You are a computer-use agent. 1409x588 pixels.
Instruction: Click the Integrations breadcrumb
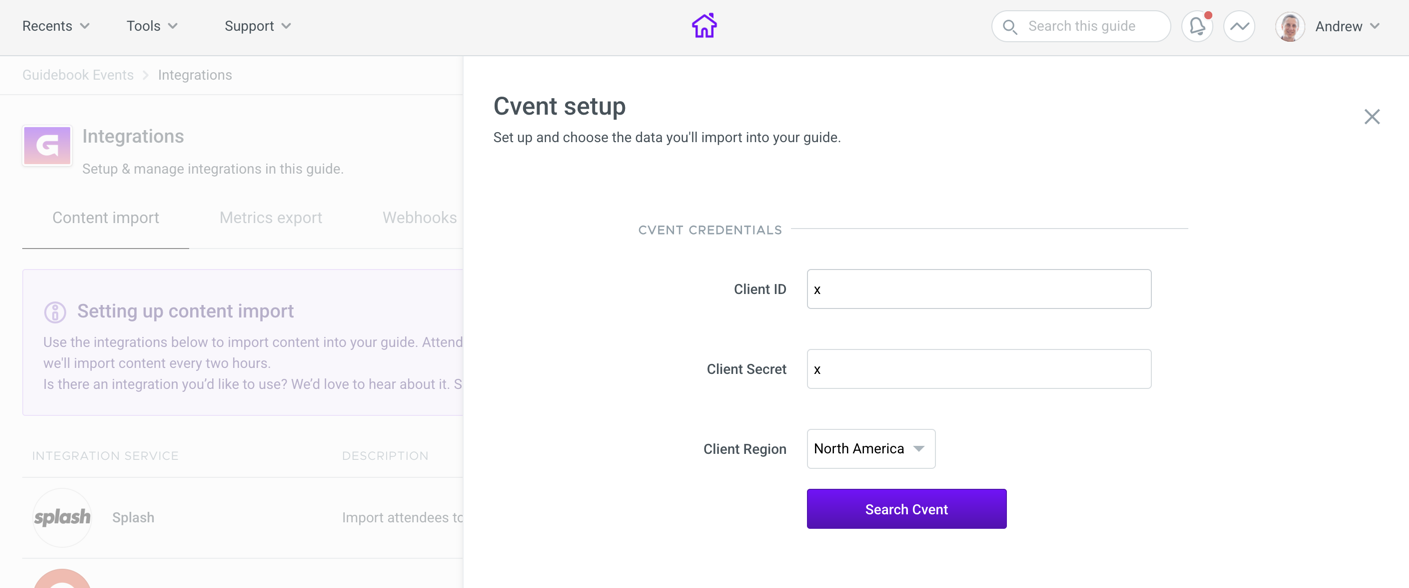click(x=195, y=75)
